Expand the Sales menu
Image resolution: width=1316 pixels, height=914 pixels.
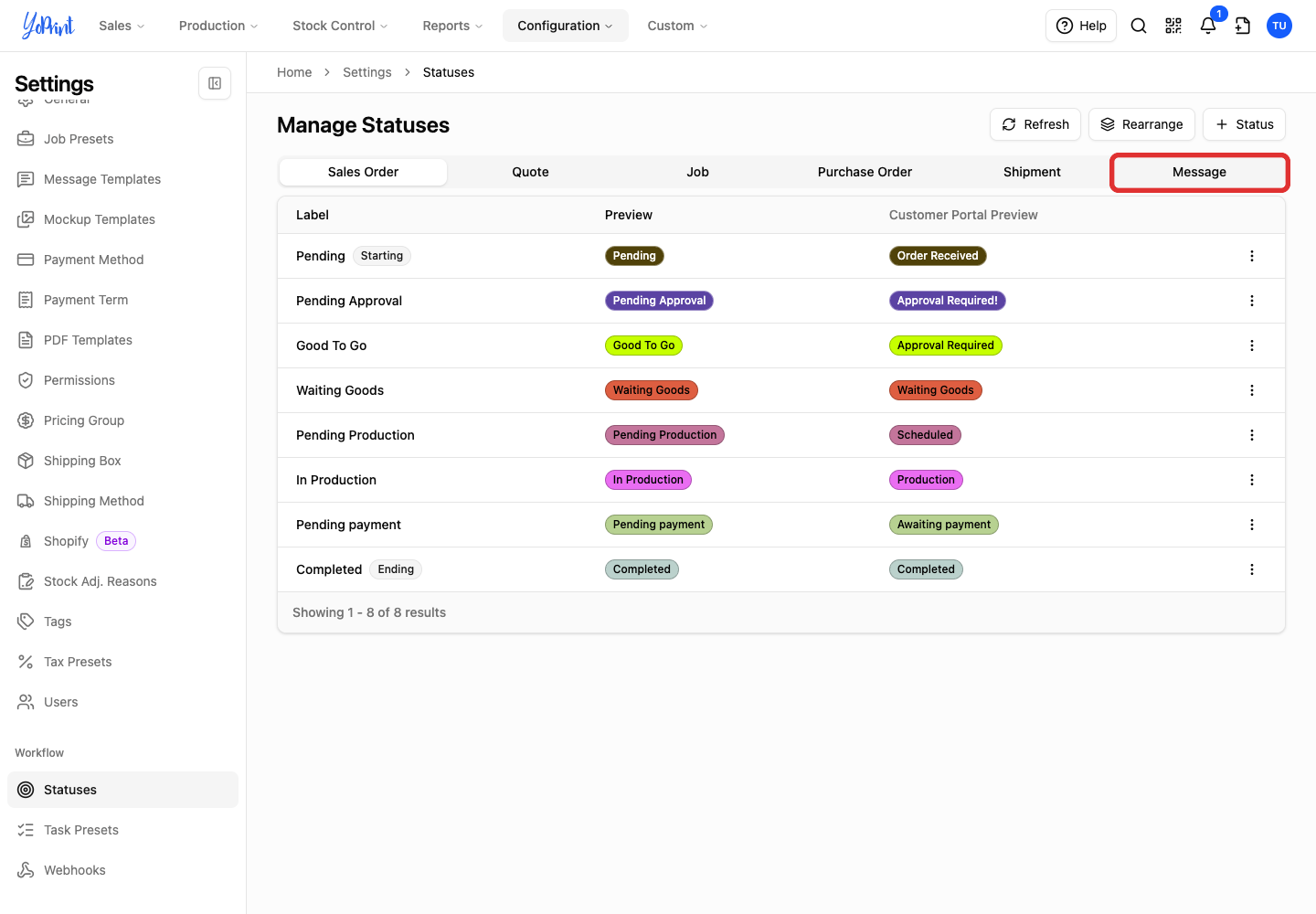click(x=122, y=26)
